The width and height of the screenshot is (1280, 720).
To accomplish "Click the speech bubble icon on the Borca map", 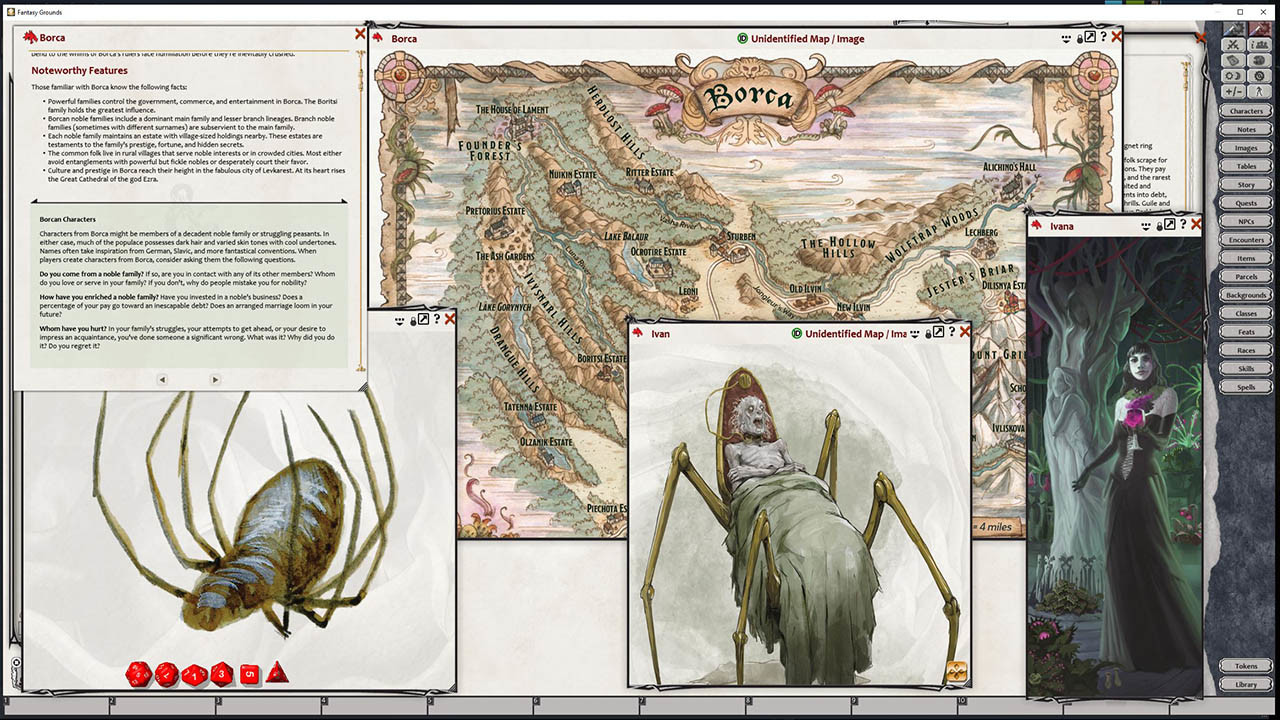I will (1065, 38).
